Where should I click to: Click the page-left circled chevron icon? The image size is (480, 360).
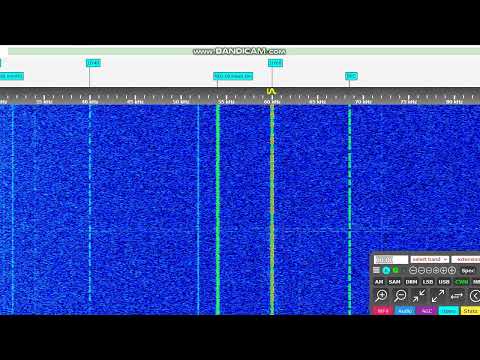click(475, 296)
